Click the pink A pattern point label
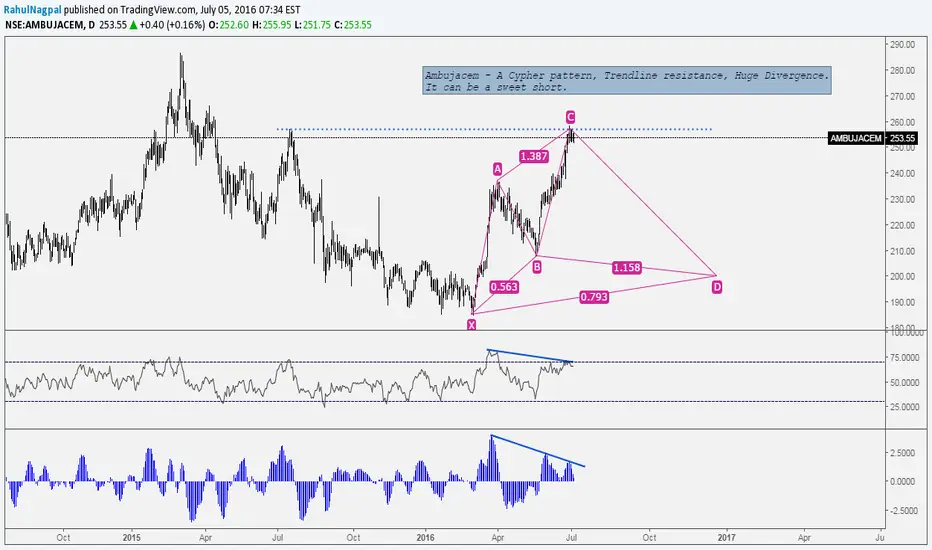Image resolution: width=932 pixels, height=550 pixels. tap(498, 169)
